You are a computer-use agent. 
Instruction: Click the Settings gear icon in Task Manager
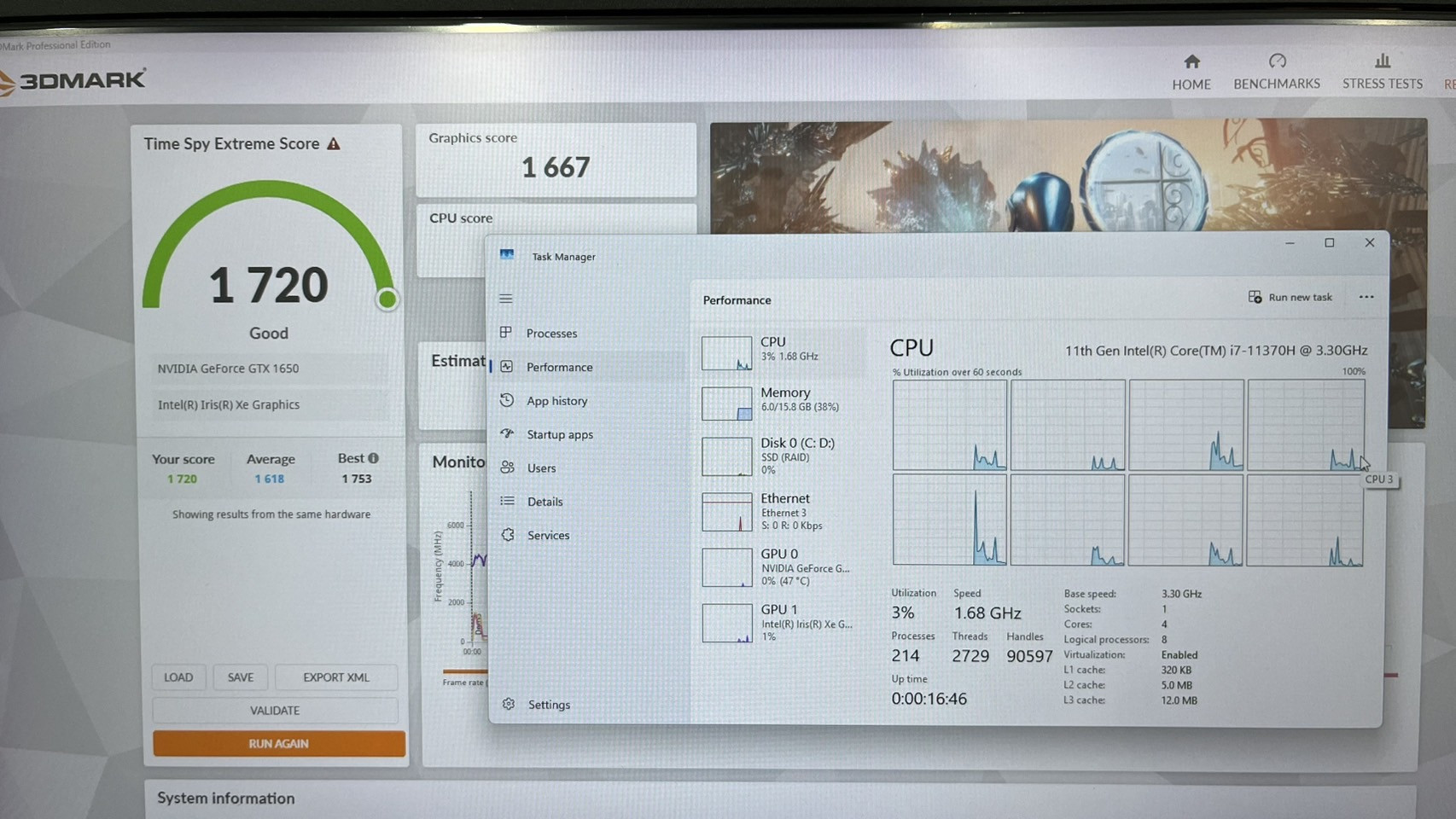click(x=509, y=704)
